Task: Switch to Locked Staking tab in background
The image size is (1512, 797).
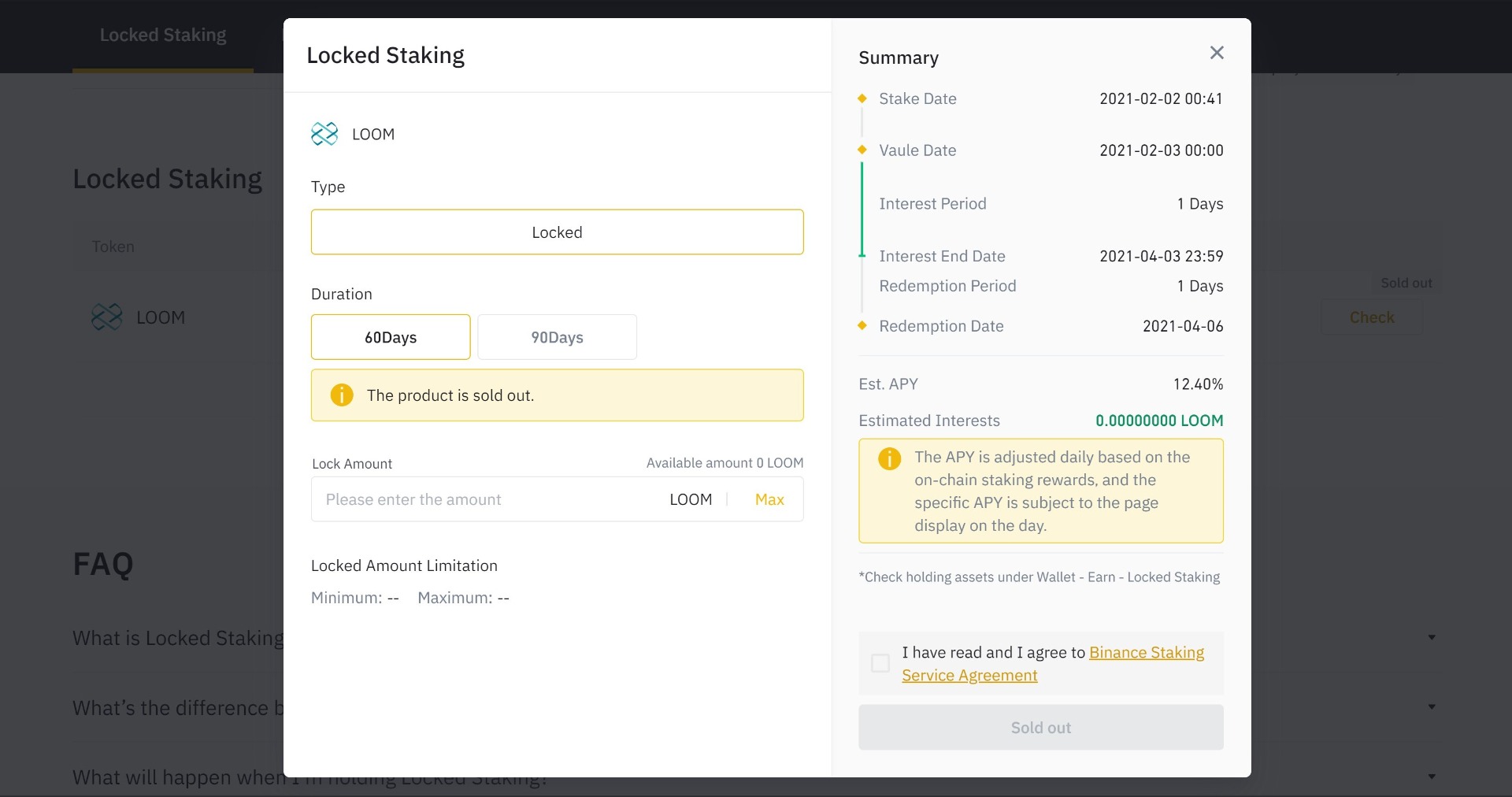Action: [x=163, y=35]
